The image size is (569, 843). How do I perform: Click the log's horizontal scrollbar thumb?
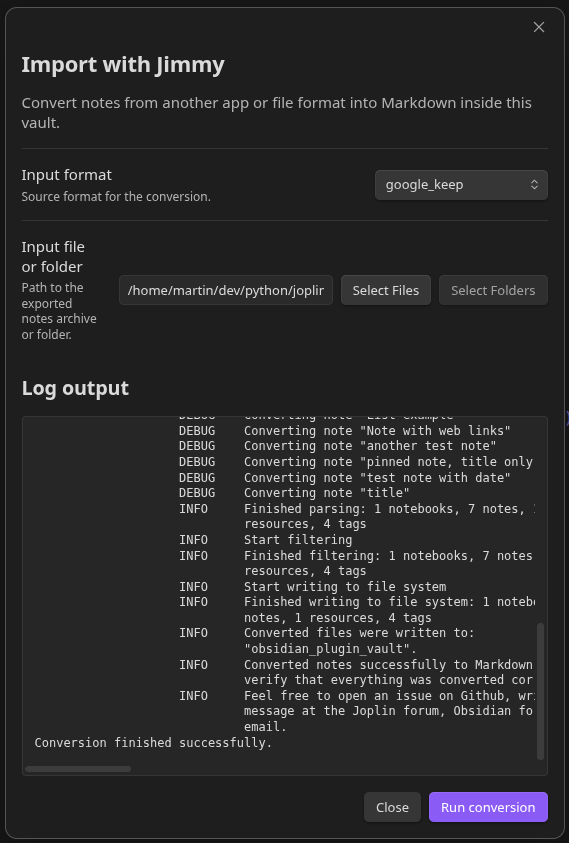pos(78,769)
